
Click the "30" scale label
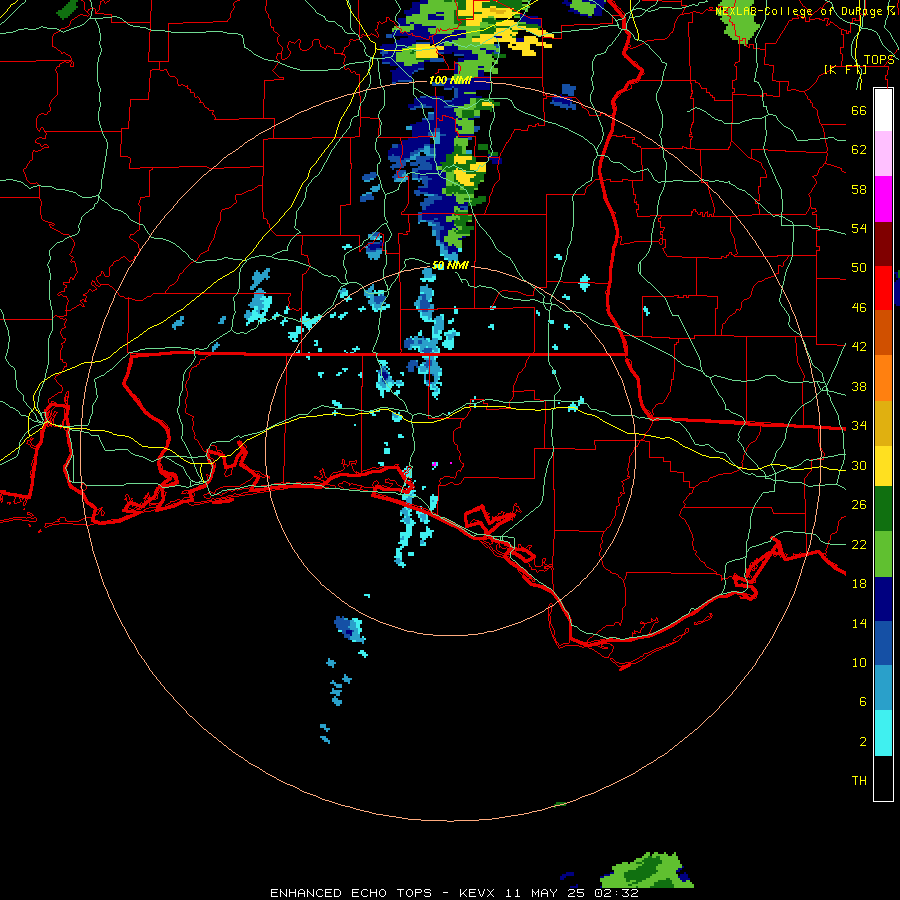tap(859, 465)
